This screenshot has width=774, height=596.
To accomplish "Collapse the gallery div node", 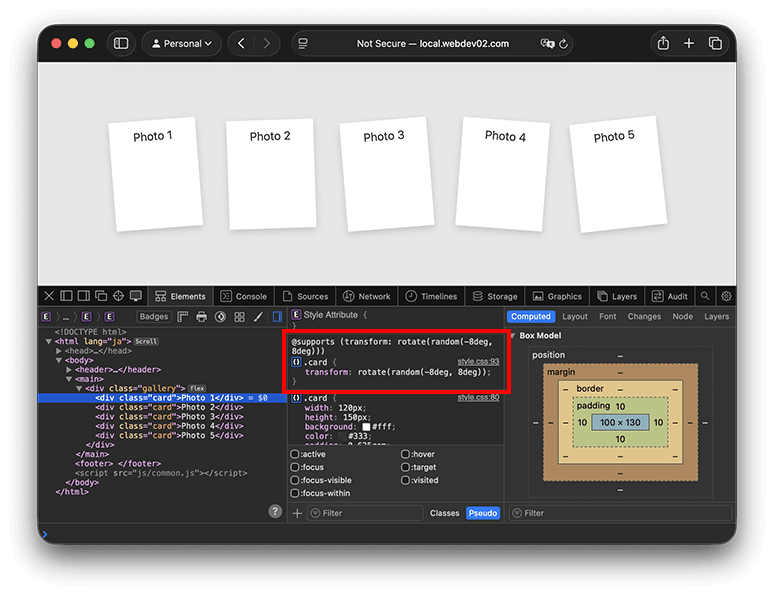I will click(x=79, y=388).
